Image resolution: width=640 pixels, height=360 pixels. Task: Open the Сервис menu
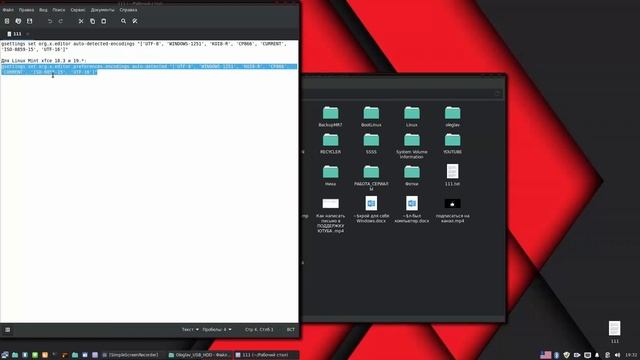(x=78, y=10)
